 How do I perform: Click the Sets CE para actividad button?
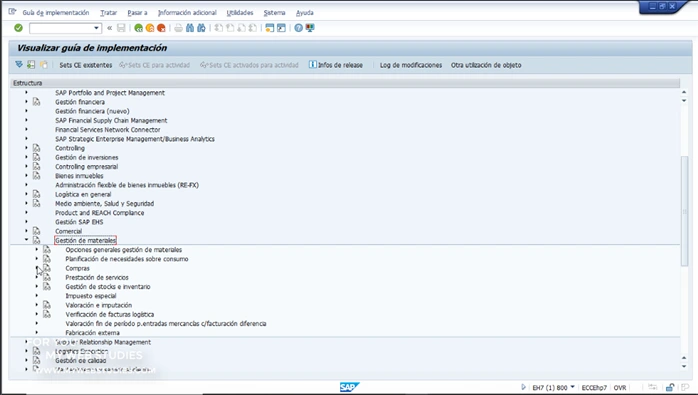(x=154, y=65)
